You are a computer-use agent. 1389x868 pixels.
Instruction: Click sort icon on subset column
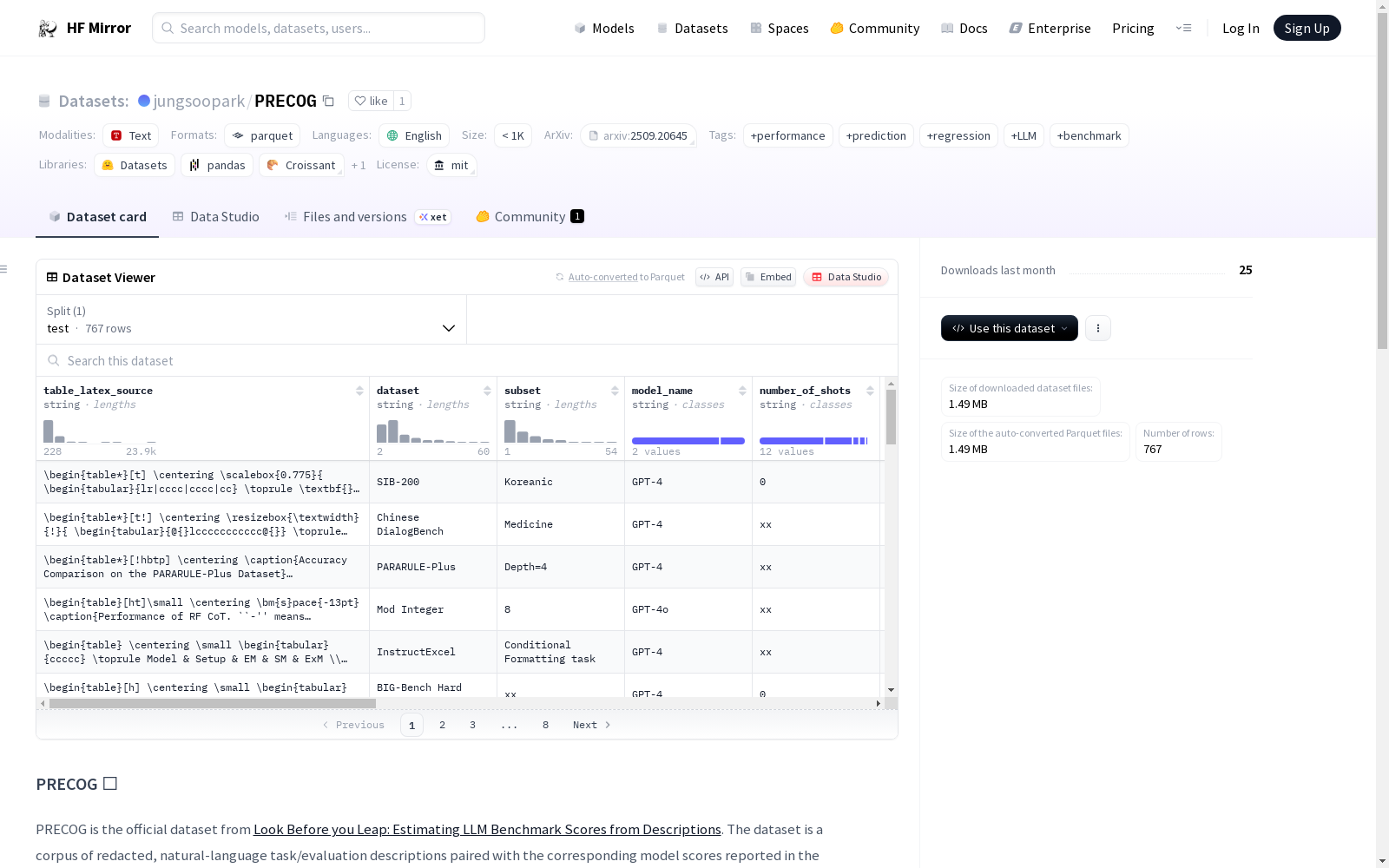[x=615, y=391]
